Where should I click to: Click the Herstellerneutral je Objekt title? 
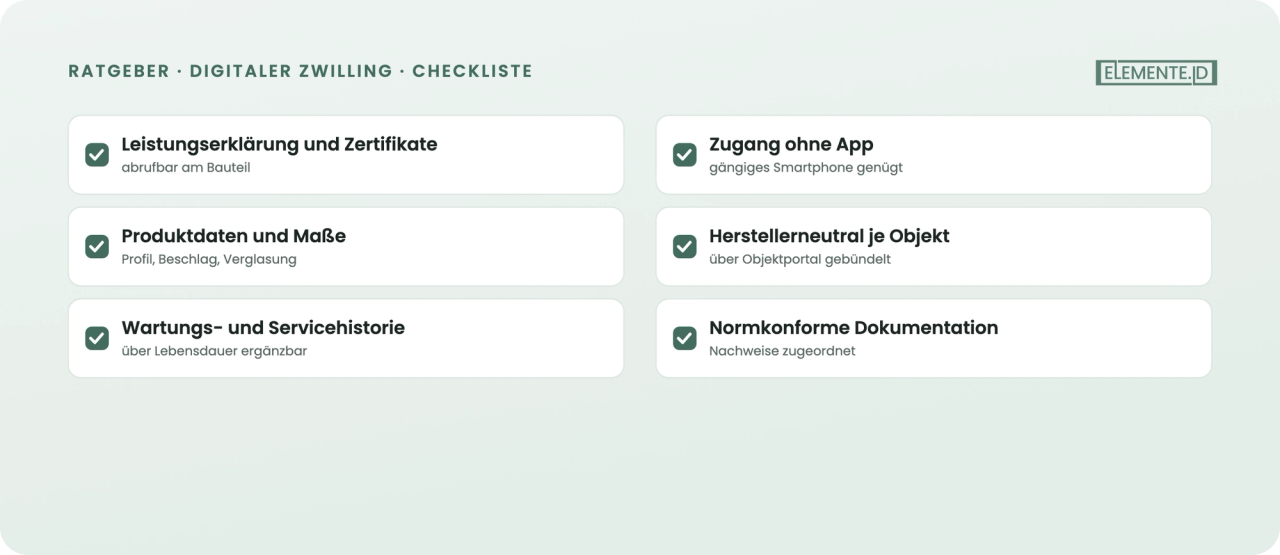click(829, 236)
